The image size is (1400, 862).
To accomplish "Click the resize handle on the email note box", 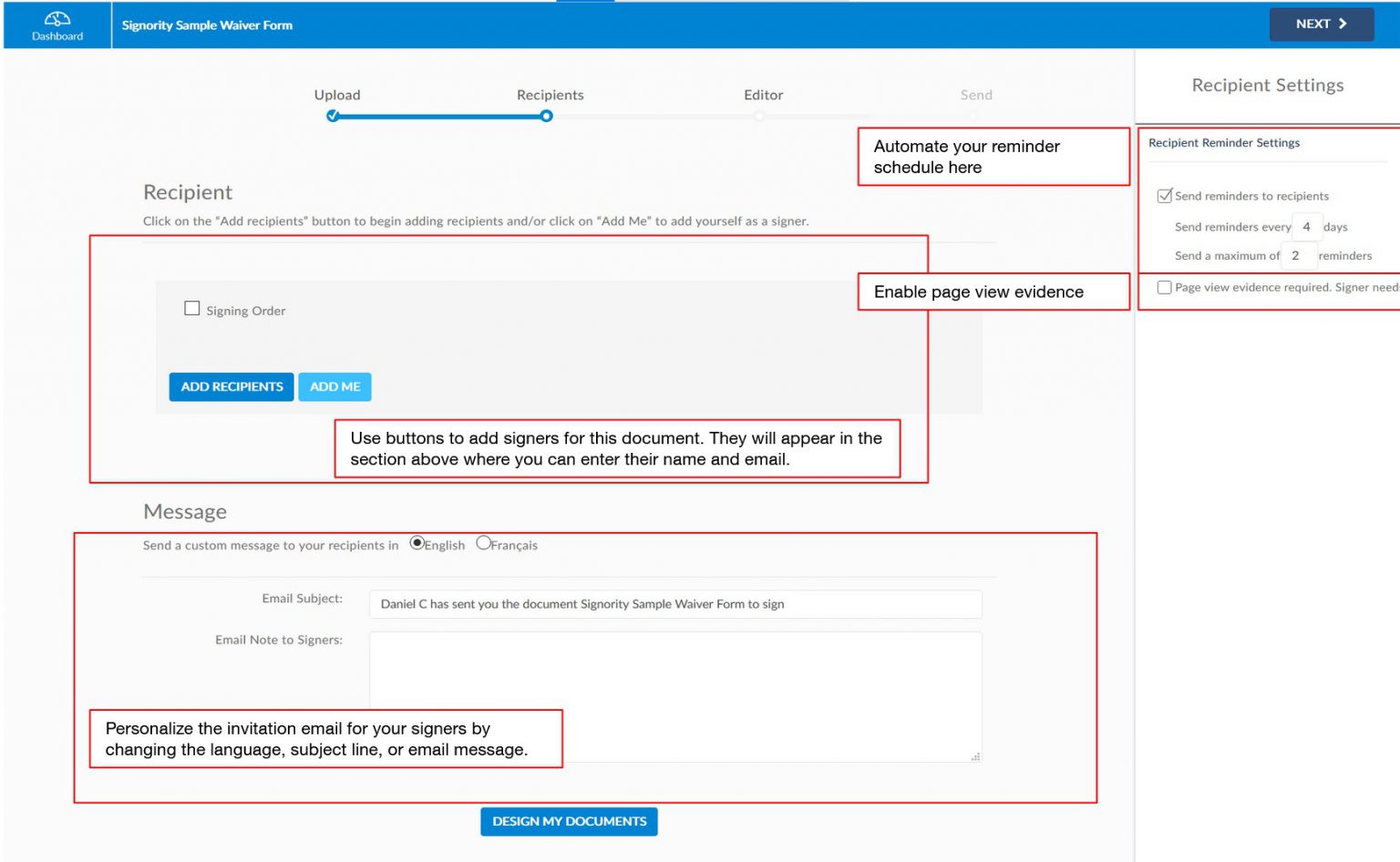I will click(974, 754).
